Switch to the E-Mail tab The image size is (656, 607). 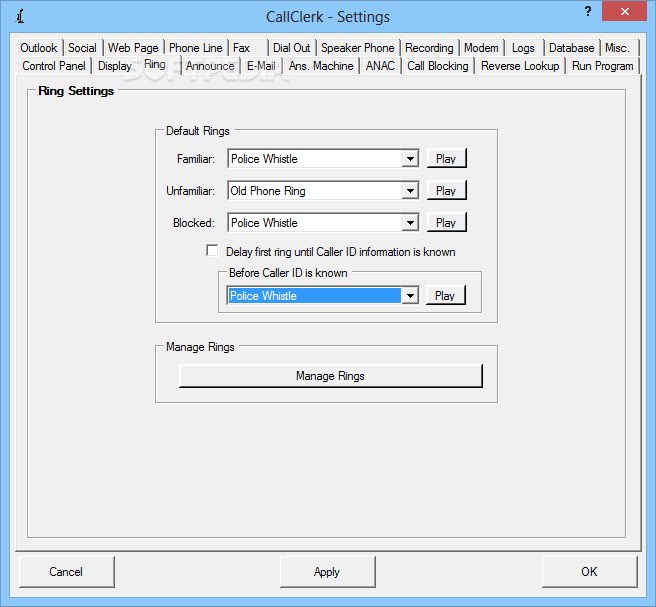pos(261,66)
